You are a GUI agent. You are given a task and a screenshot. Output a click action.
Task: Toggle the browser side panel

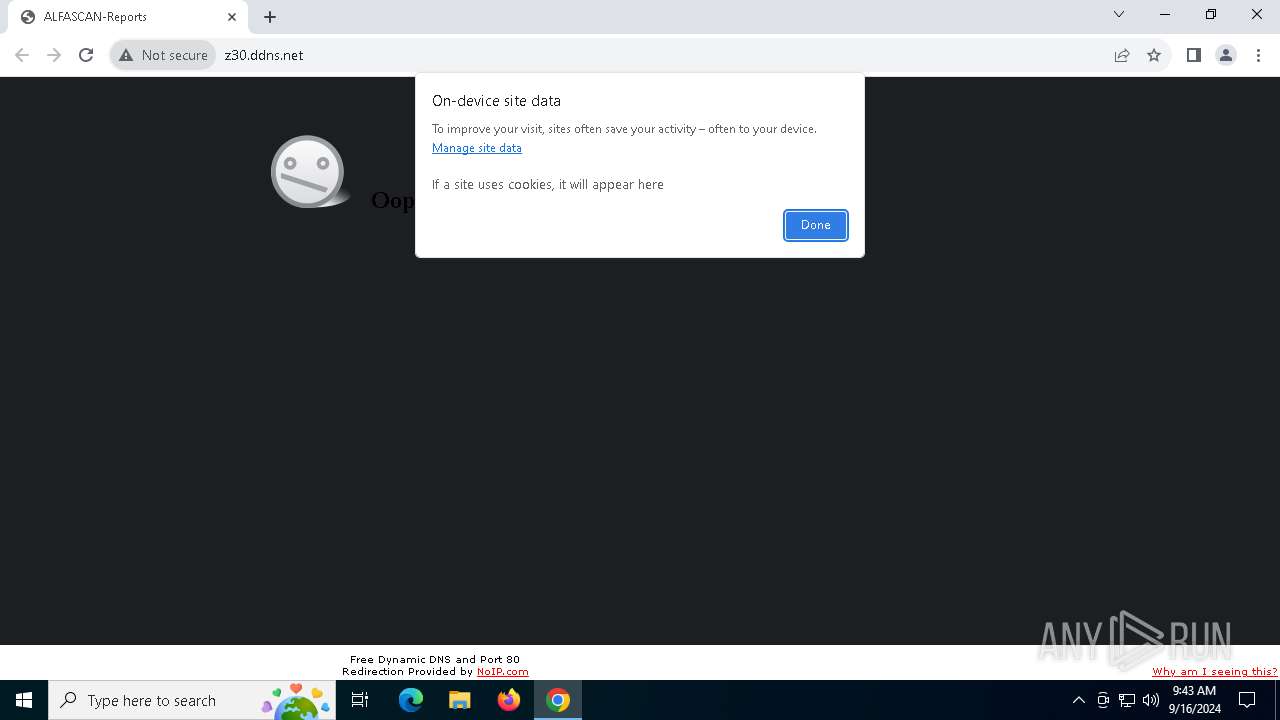[1193, 55]
